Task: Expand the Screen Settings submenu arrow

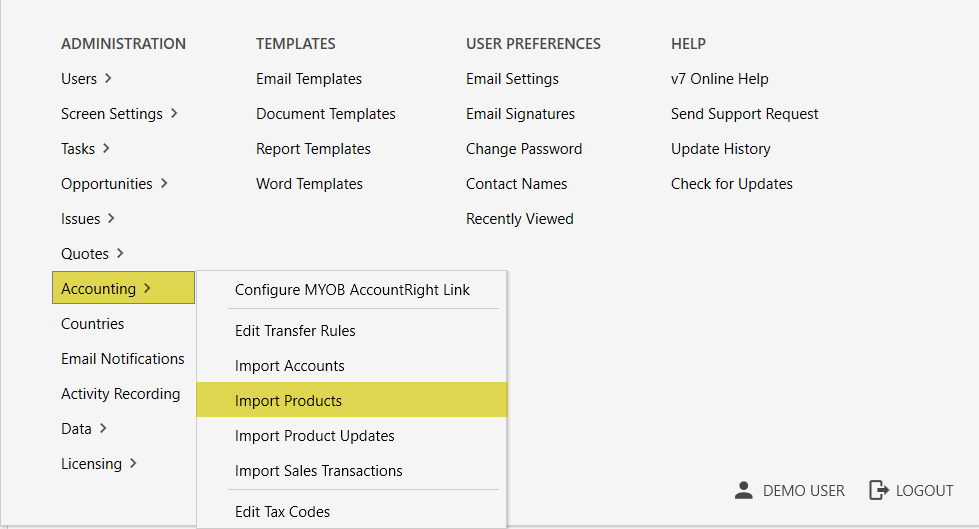Action: [174, 113]
